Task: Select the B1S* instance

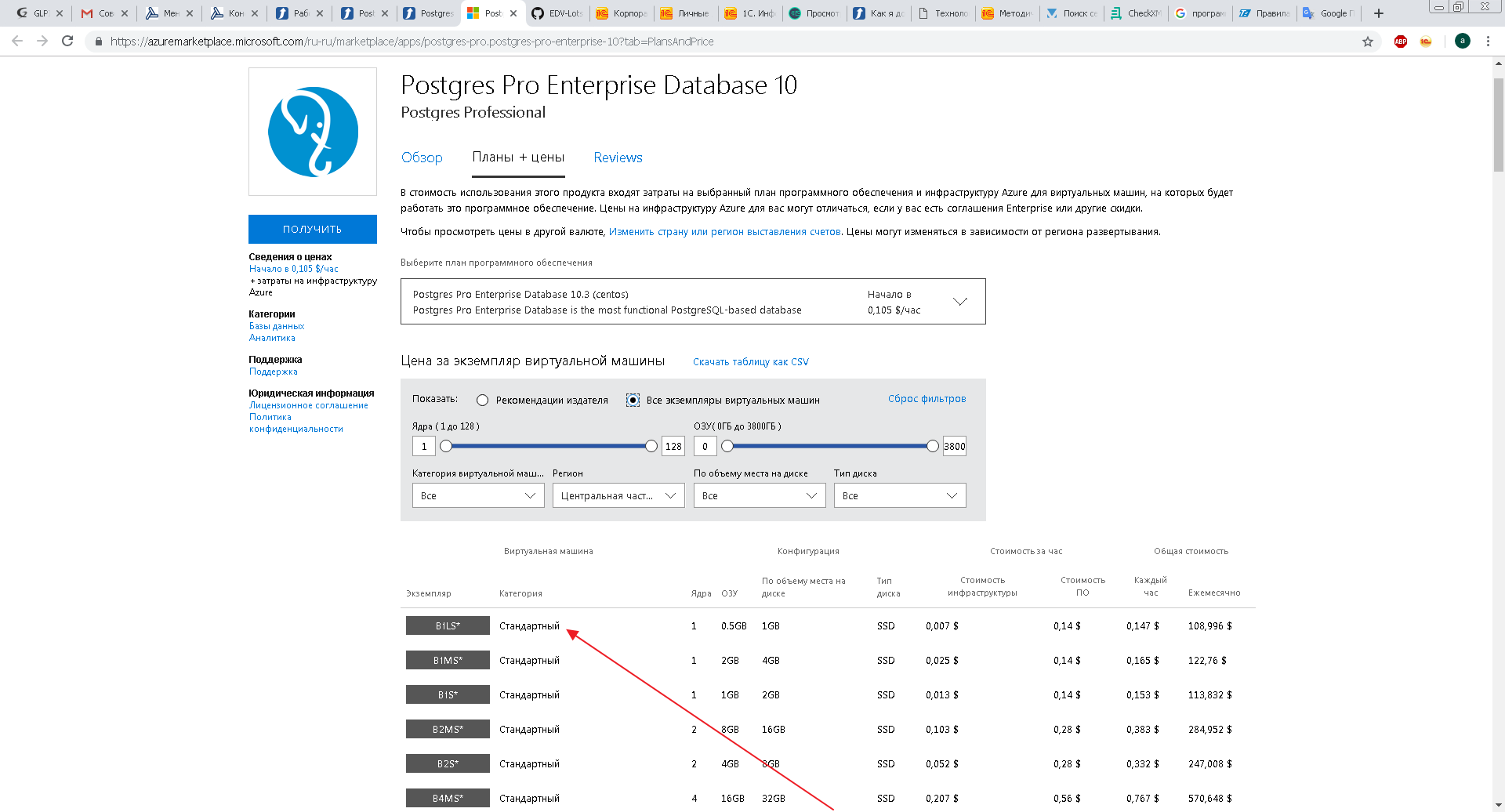Action: coord(448,694)
